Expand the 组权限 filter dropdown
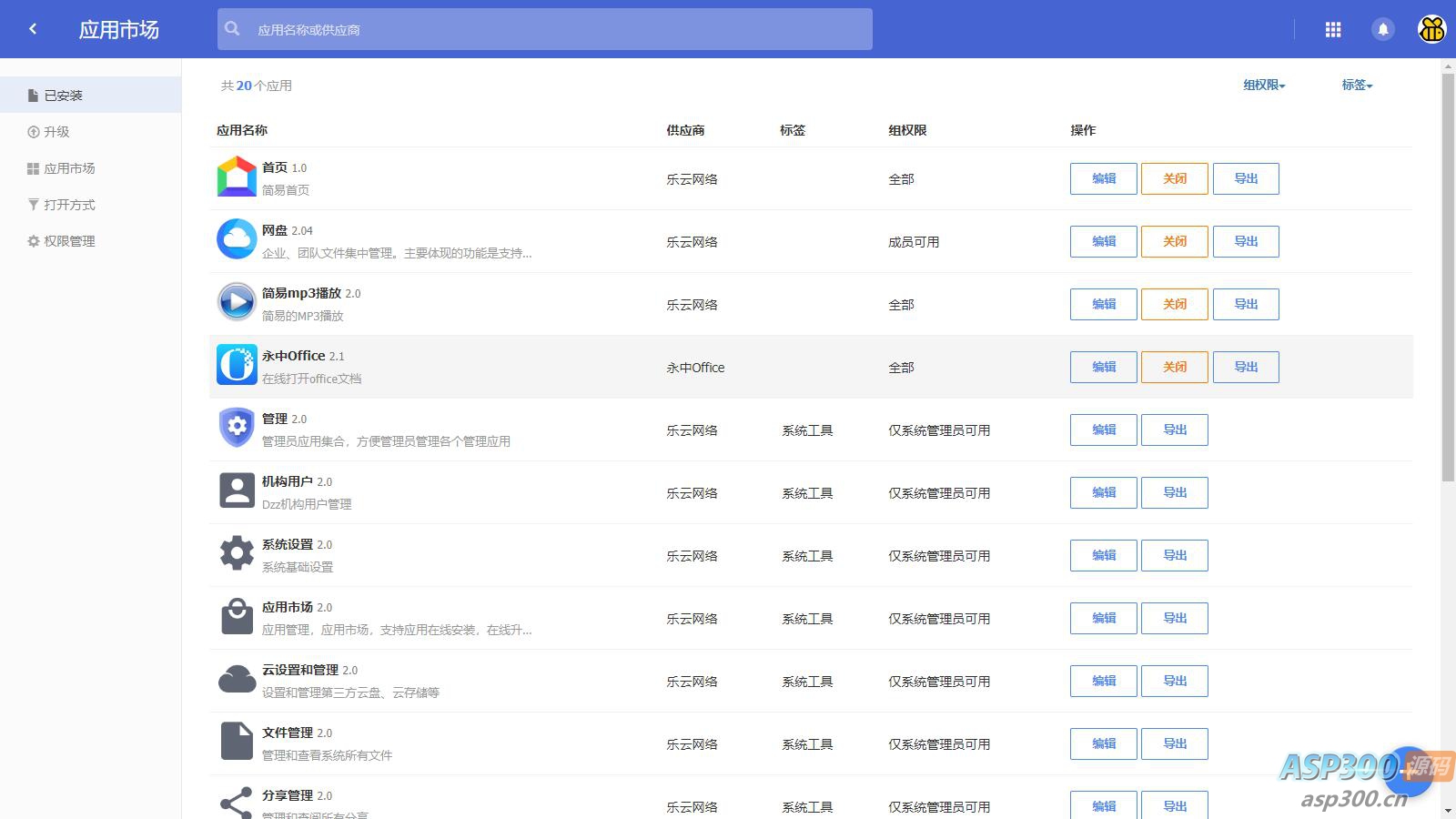The image size is (1456, 819). coord(1264,85)
